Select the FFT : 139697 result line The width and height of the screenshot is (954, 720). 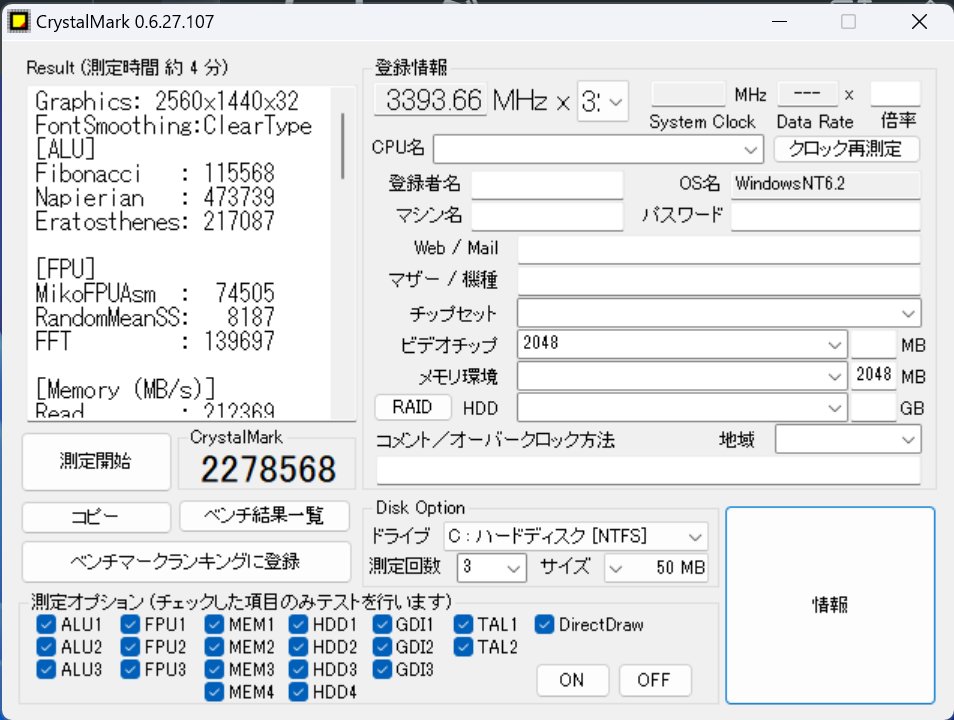coord(155,341)
